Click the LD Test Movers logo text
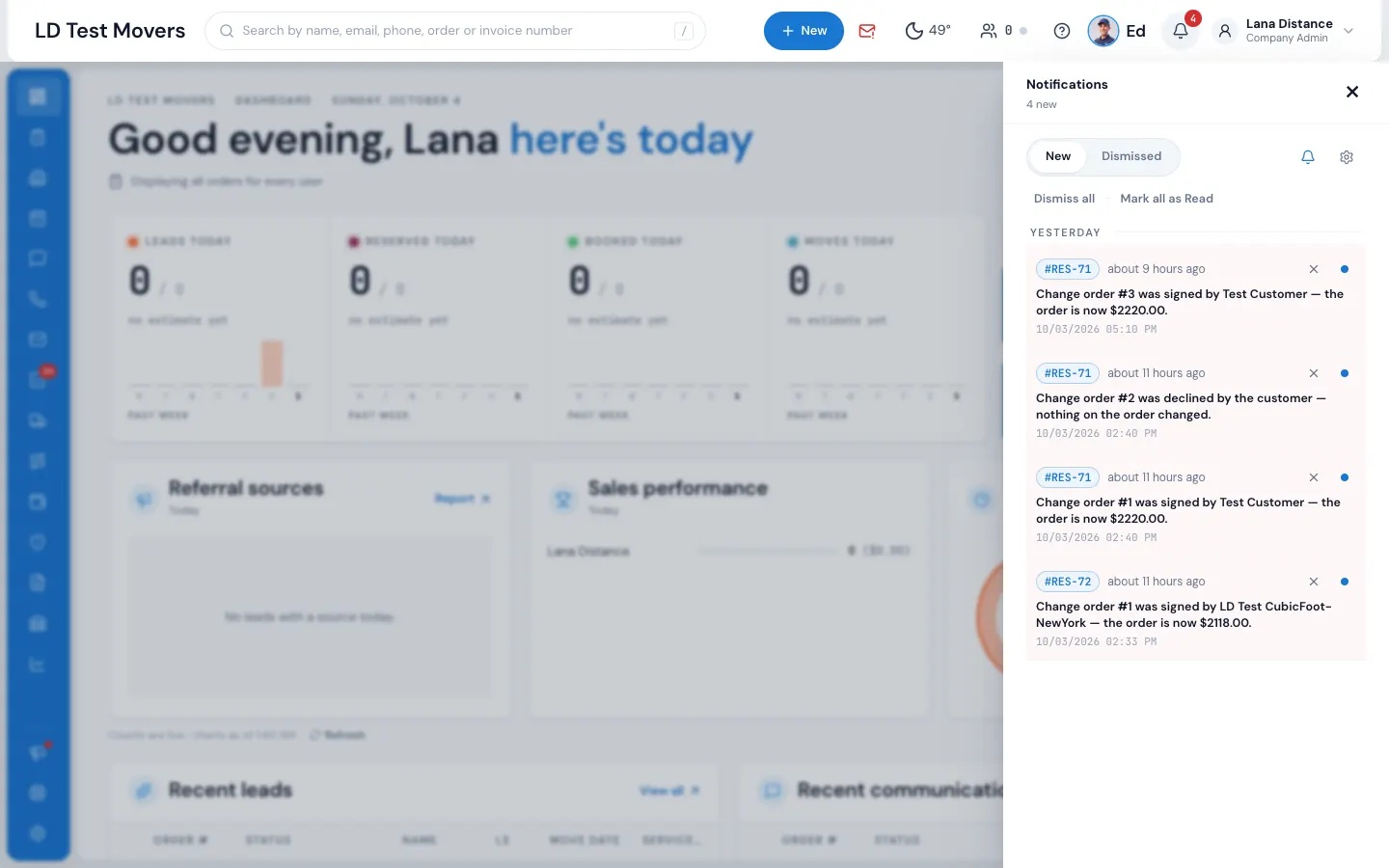This screenshot has height=868, width=1389. coord(110,31)
